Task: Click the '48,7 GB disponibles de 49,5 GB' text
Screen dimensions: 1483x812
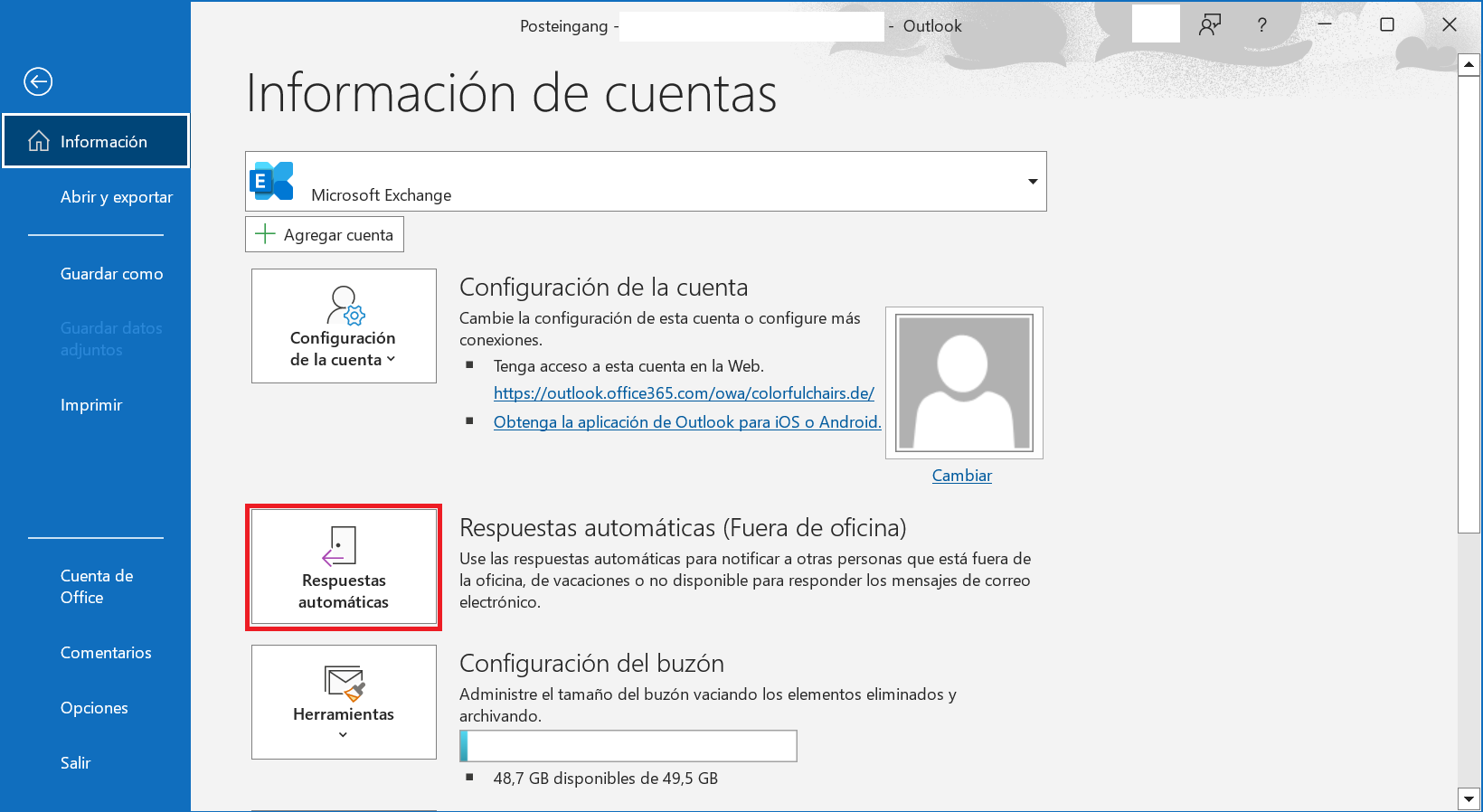Action: click(x=606, y=779)
